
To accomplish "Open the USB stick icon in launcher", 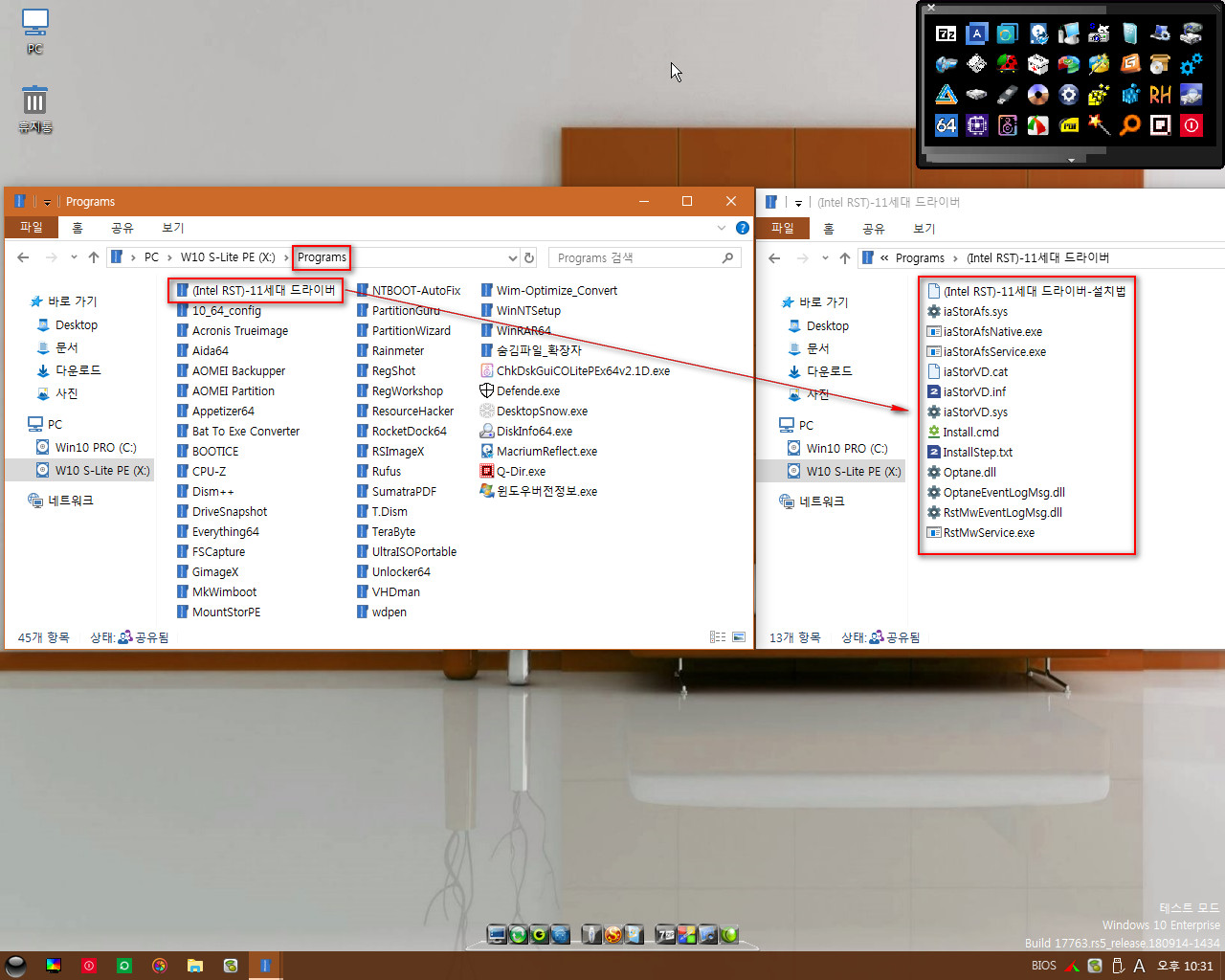I will tap(1007, 95).
